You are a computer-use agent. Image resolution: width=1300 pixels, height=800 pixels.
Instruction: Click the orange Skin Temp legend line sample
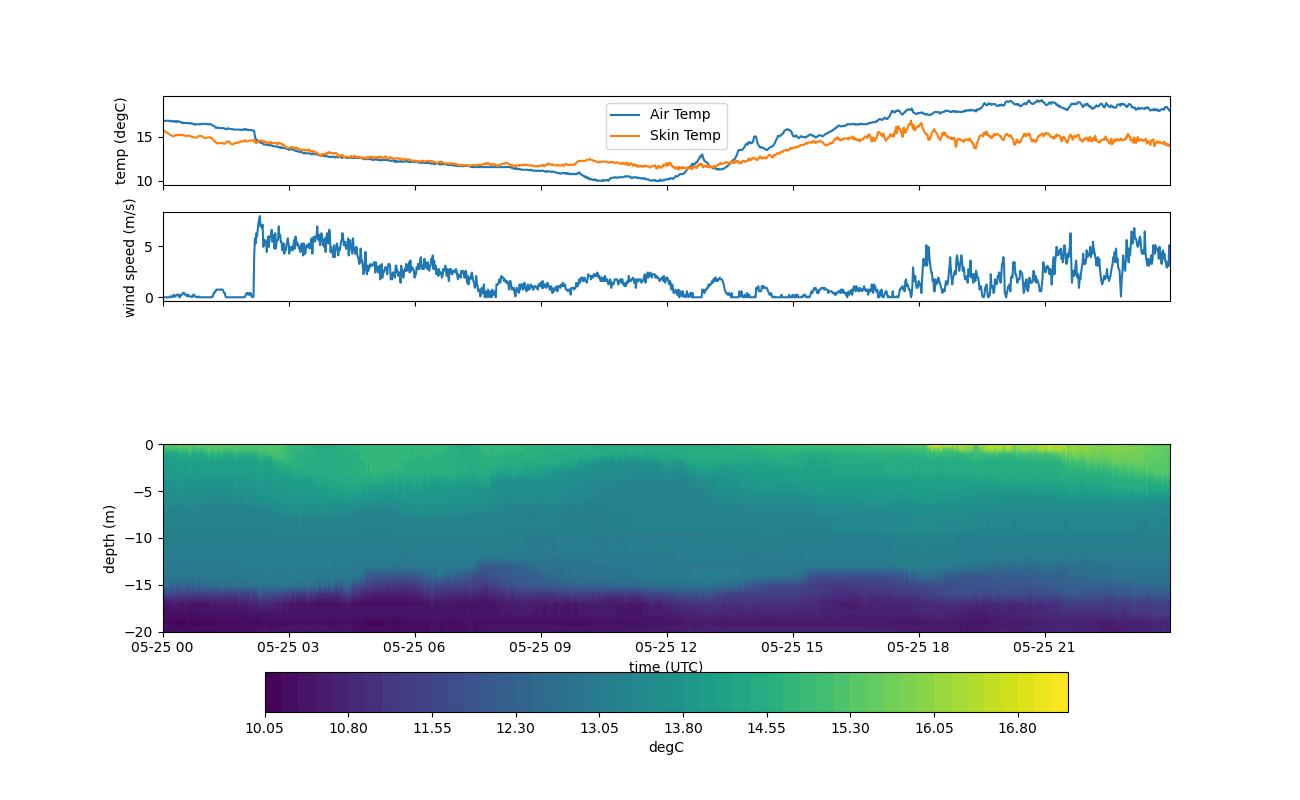click(625, 136)
